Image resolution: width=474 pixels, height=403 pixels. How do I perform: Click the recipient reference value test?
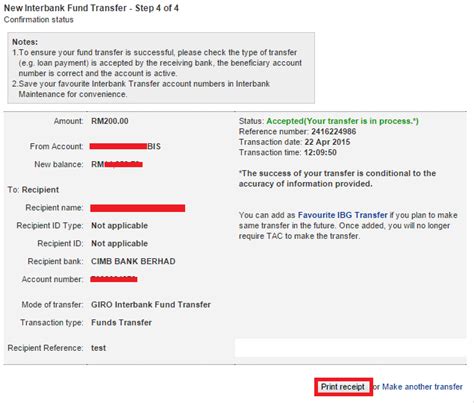[98, 348]
